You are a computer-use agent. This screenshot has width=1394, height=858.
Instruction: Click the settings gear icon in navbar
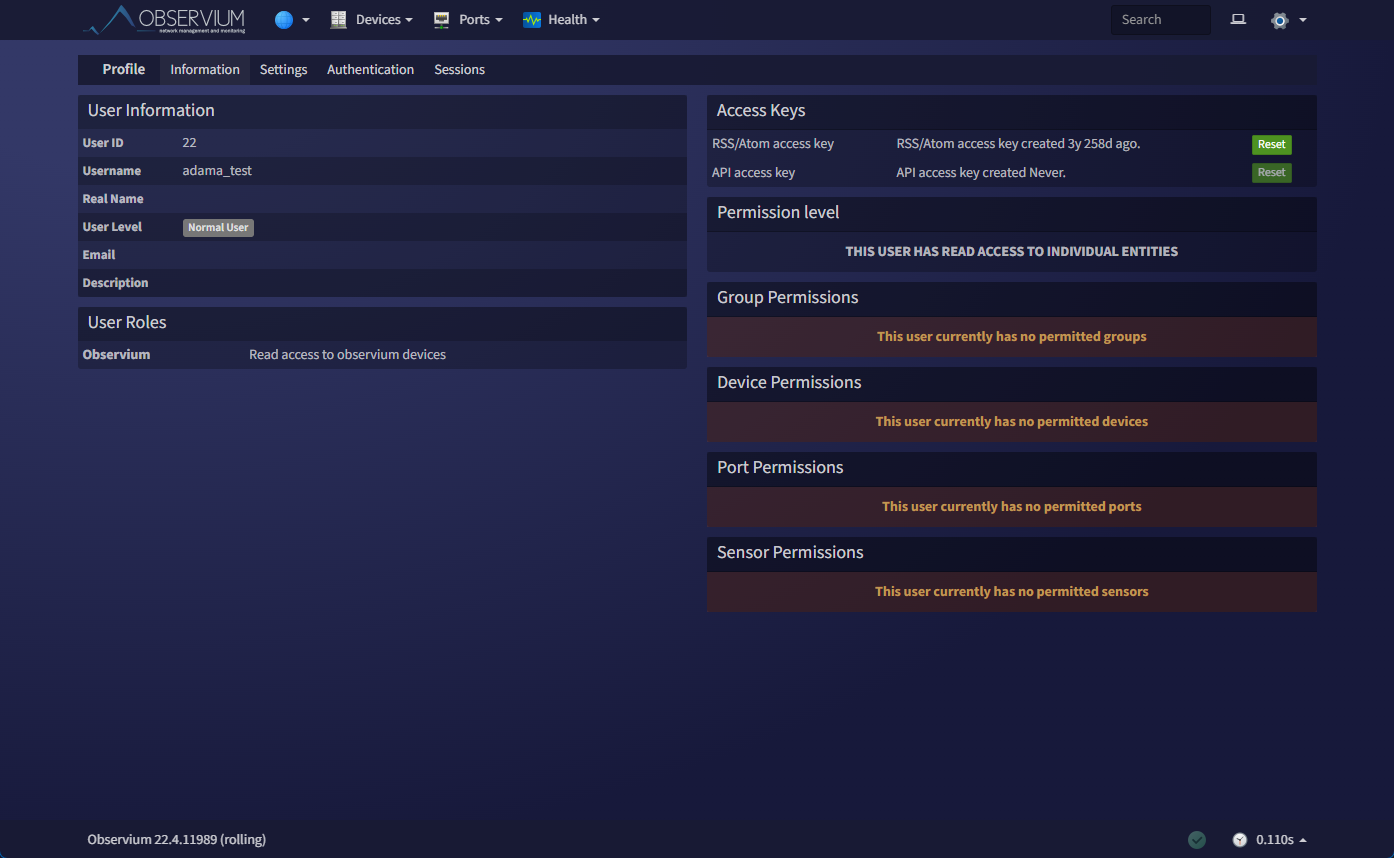coord(1280,20)
